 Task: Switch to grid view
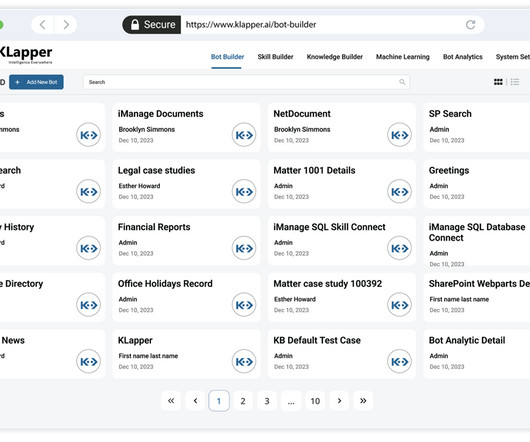(x=498, y=82)
